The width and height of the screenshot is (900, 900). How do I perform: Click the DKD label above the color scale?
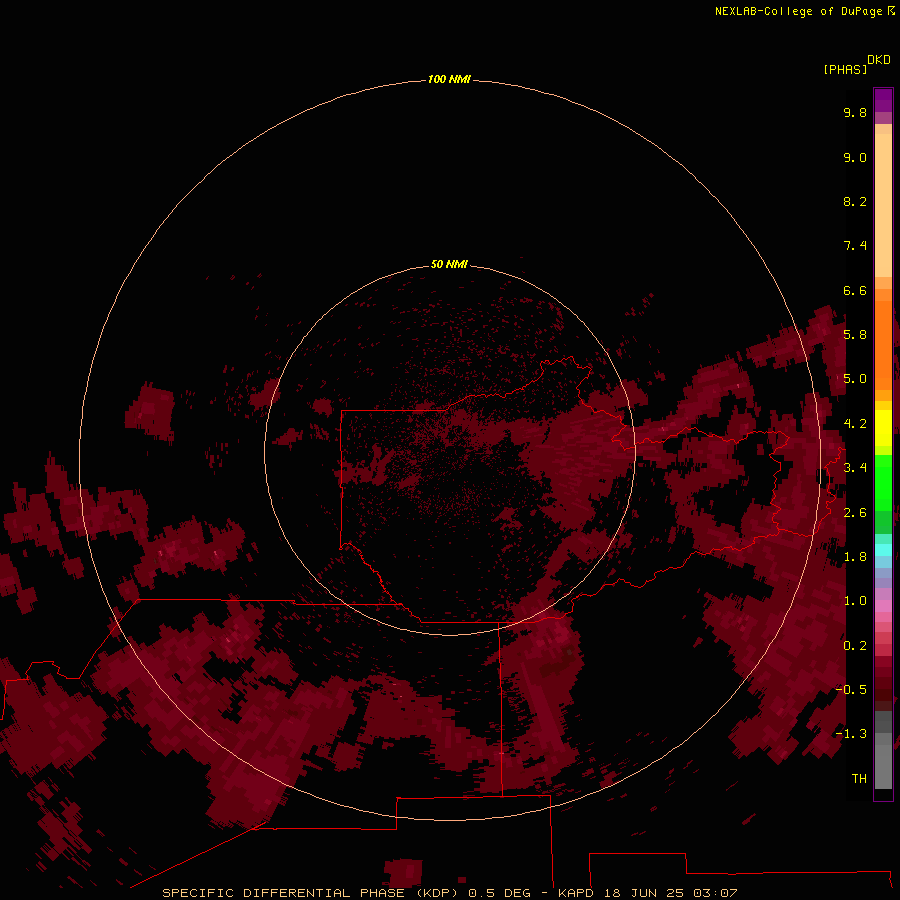(879, 60)
